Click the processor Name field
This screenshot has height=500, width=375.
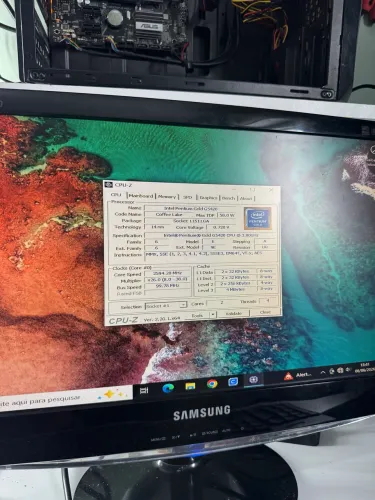click(x=190, y=209)
